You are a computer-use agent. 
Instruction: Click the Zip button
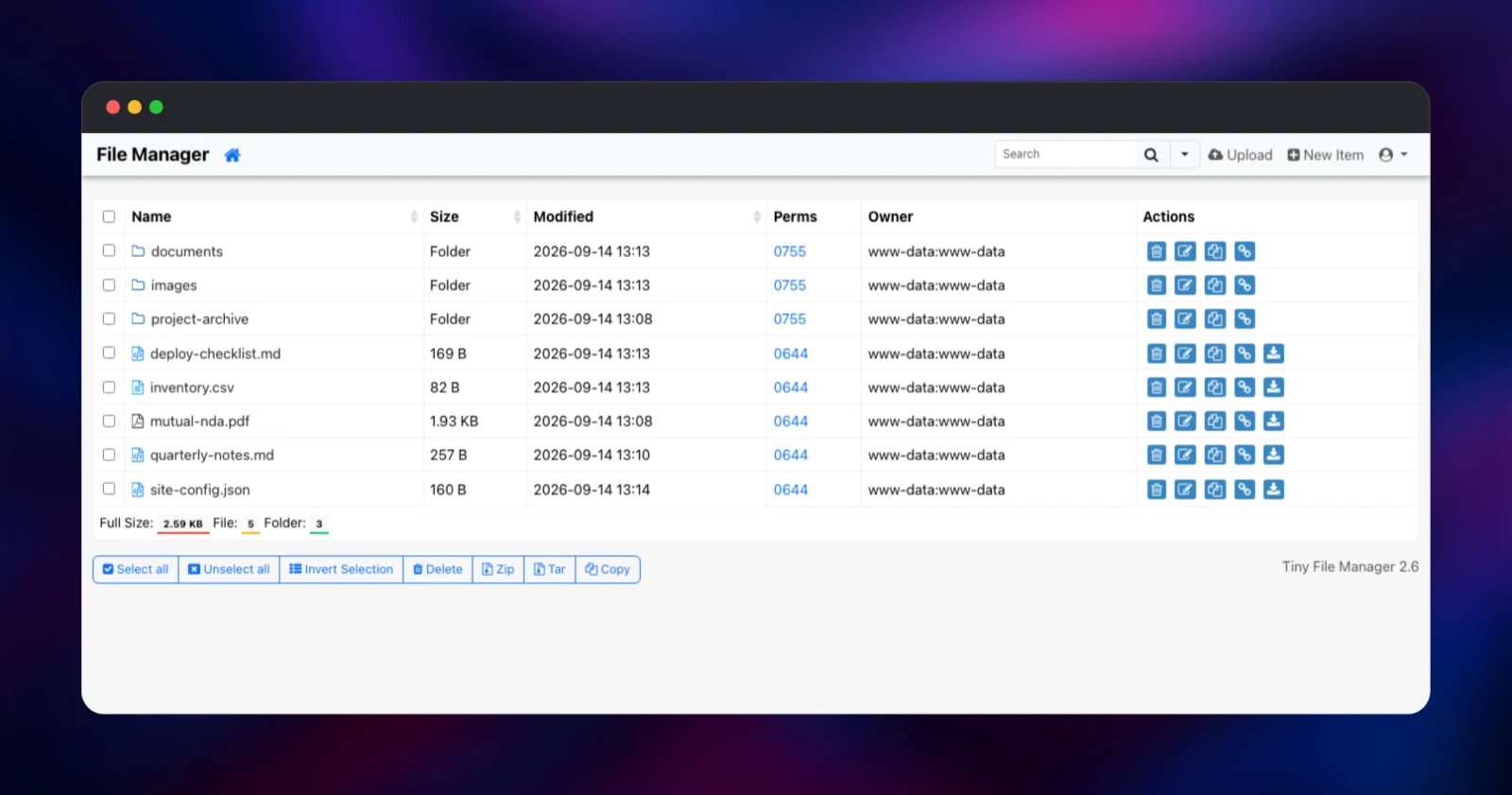click(498, 569)
